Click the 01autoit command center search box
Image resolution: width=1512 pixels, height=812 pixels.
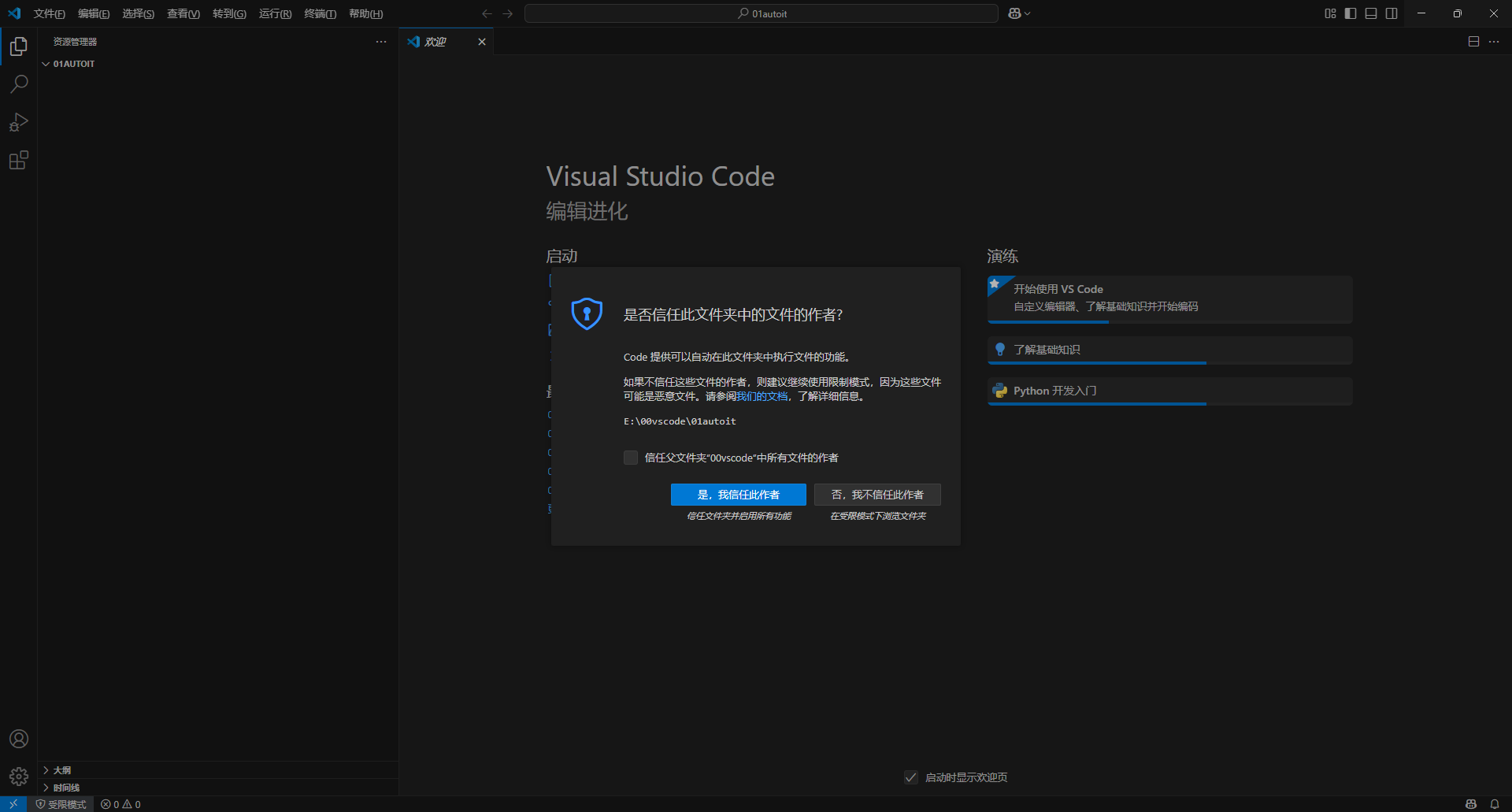click(x=762, y=13)
